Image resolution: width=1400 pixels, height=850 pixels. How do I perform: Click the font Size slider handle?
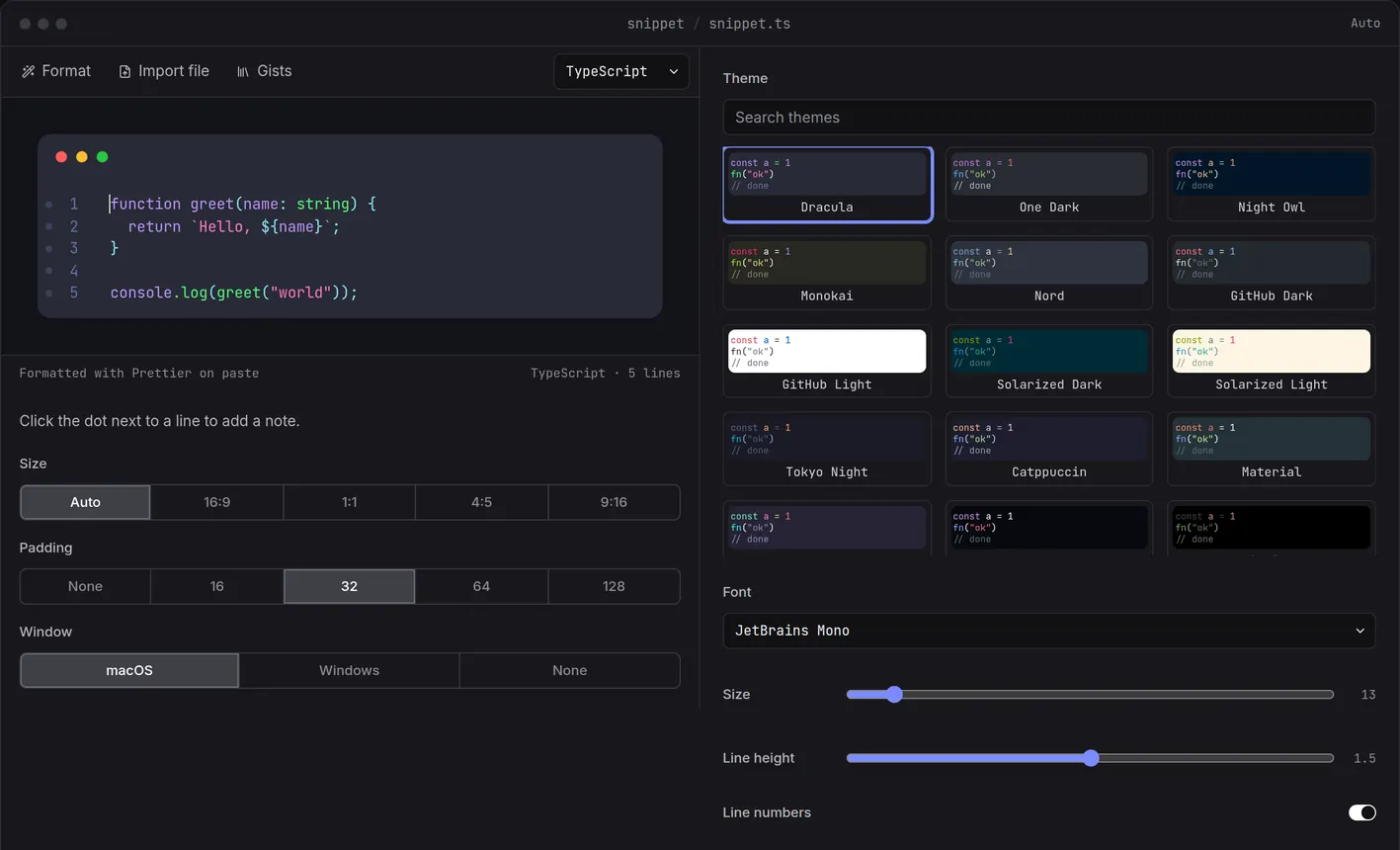pos(894,694)
